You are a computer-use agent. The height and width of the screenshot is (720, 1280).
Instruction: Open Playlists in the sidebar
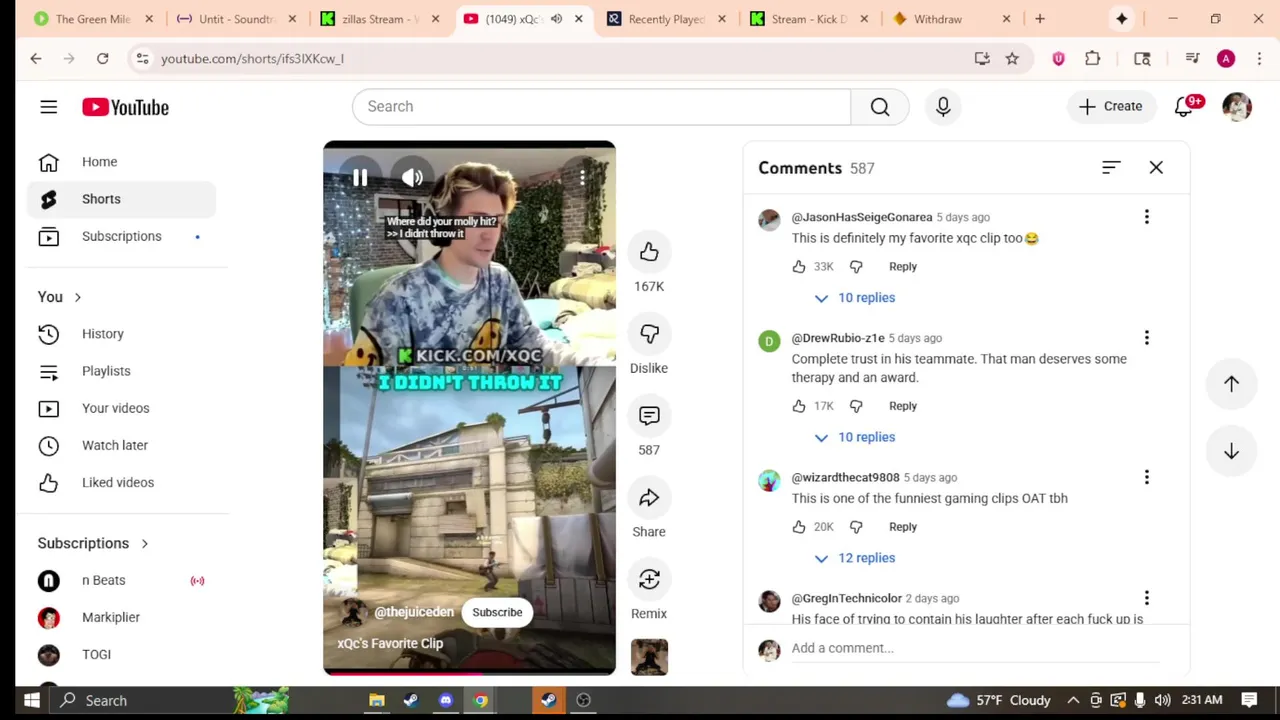[122, 371]
